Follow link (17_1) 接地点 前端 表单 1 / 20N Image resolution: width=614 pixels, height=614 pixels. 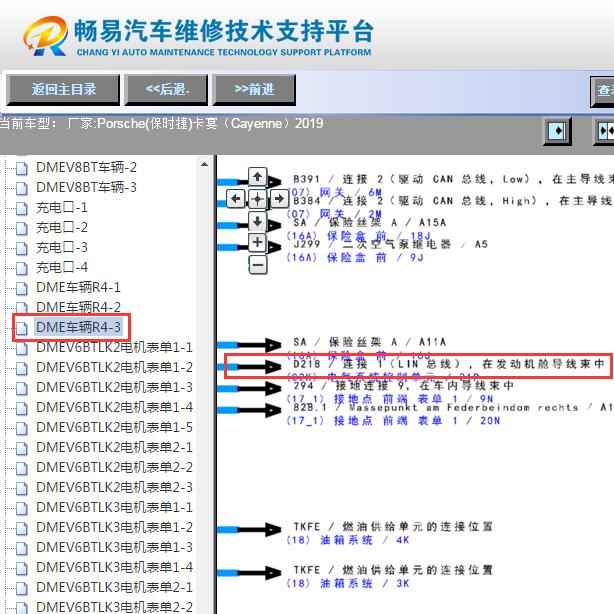coord(393,421)
